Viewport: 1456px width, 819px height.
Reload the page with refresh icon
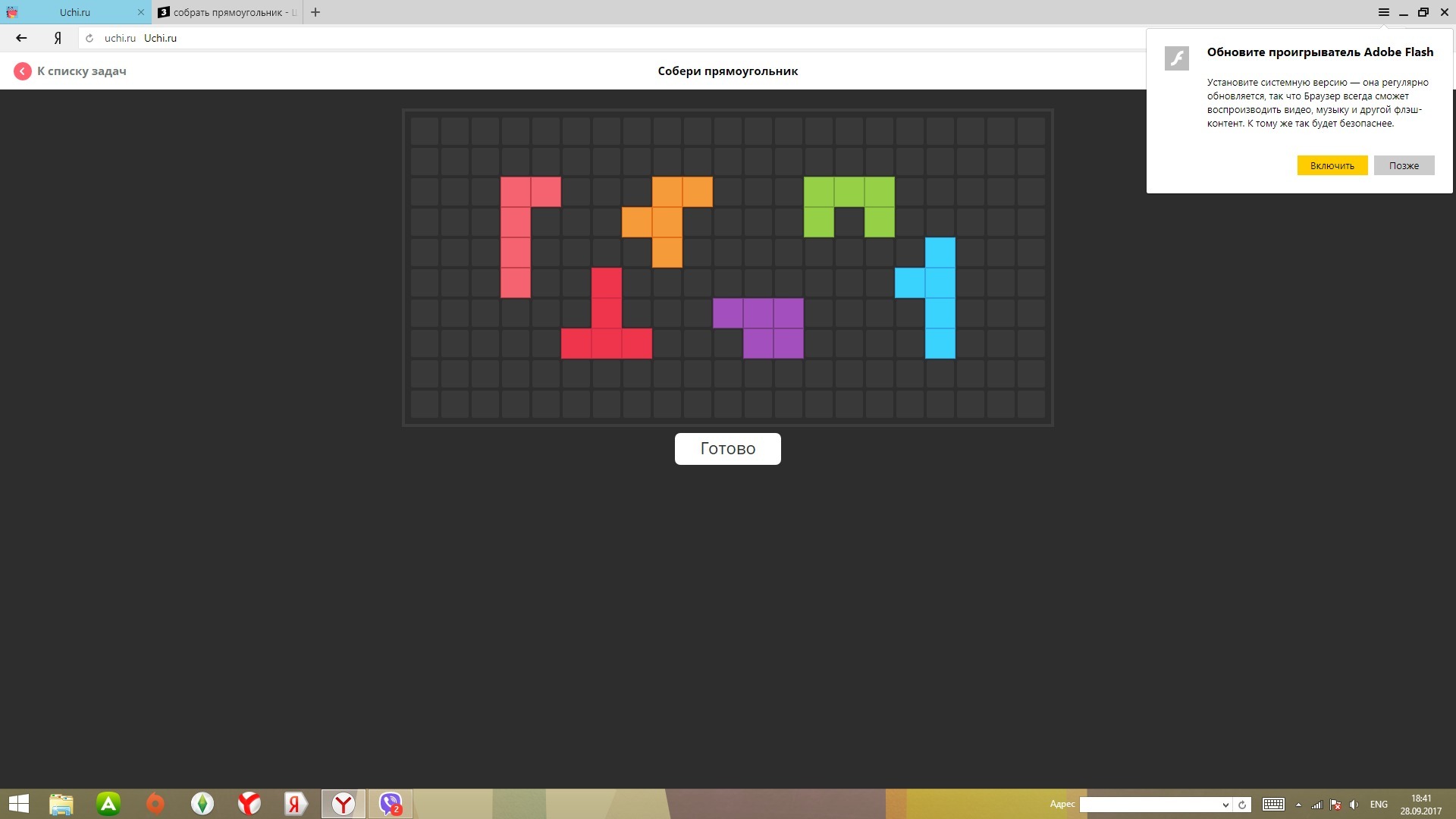tap(89, 38)
